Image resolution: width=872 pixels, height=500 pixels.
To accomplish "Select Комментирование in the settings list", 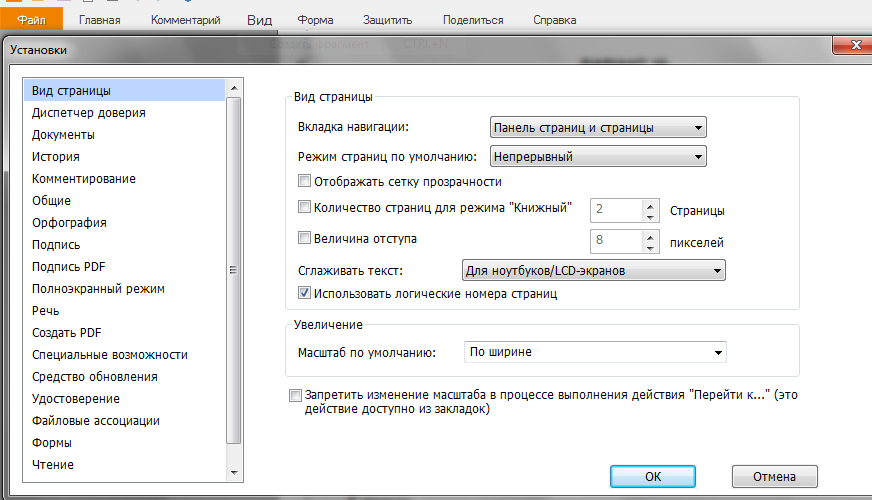I will (x=83, y=179).
